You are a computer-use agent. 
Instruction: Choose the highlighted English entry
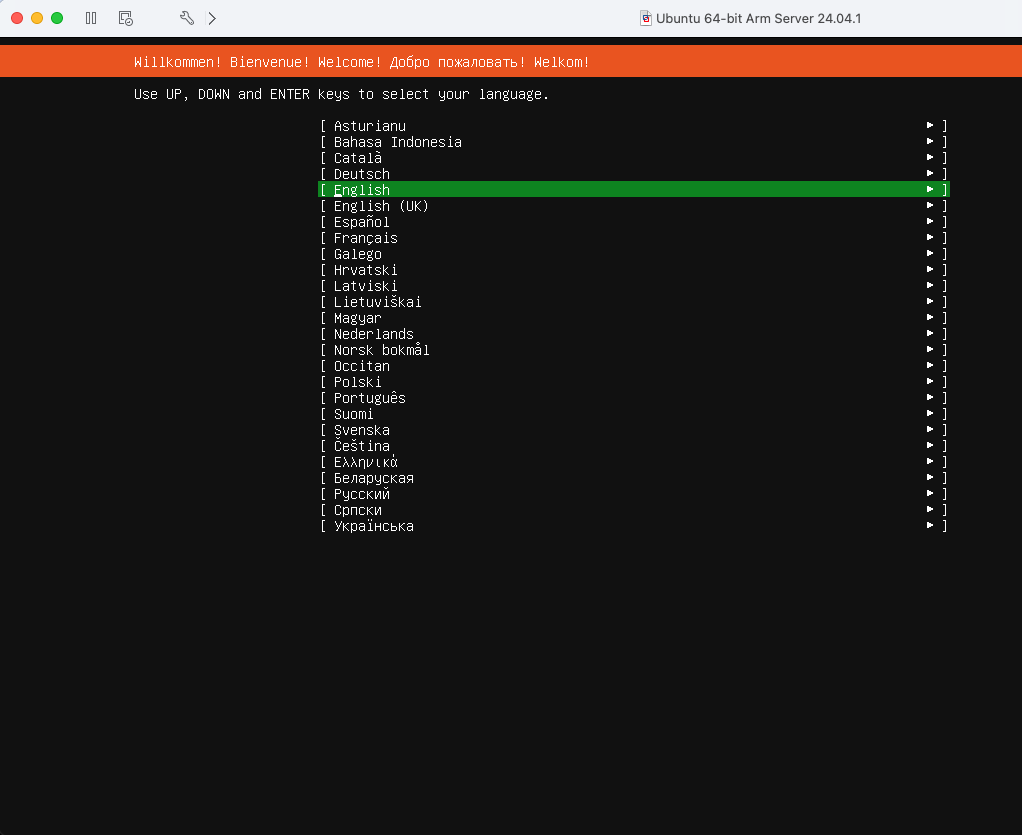click(634, 190)
